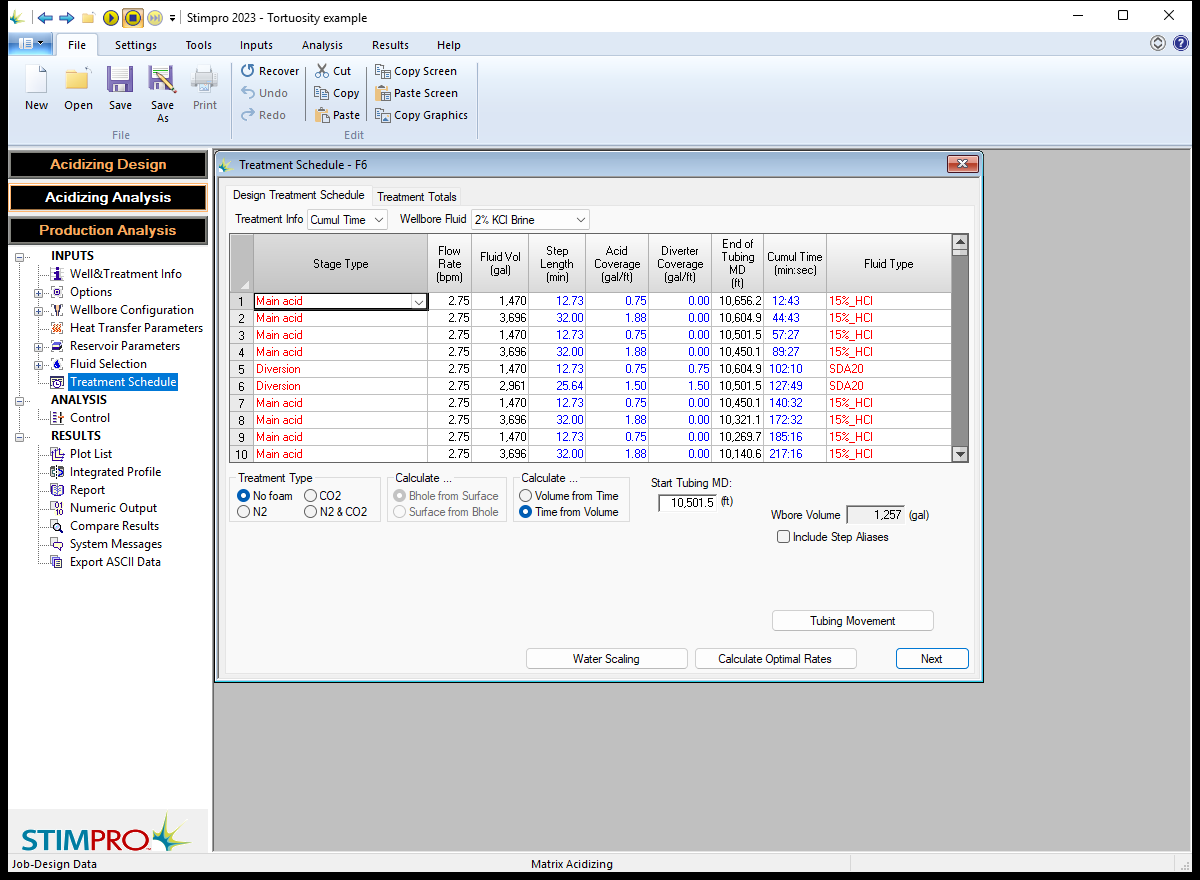The height and width of the screenshot is (880, 1200).
Task: Select the Volume from Time radio button
Action: [x=526, y=496]
